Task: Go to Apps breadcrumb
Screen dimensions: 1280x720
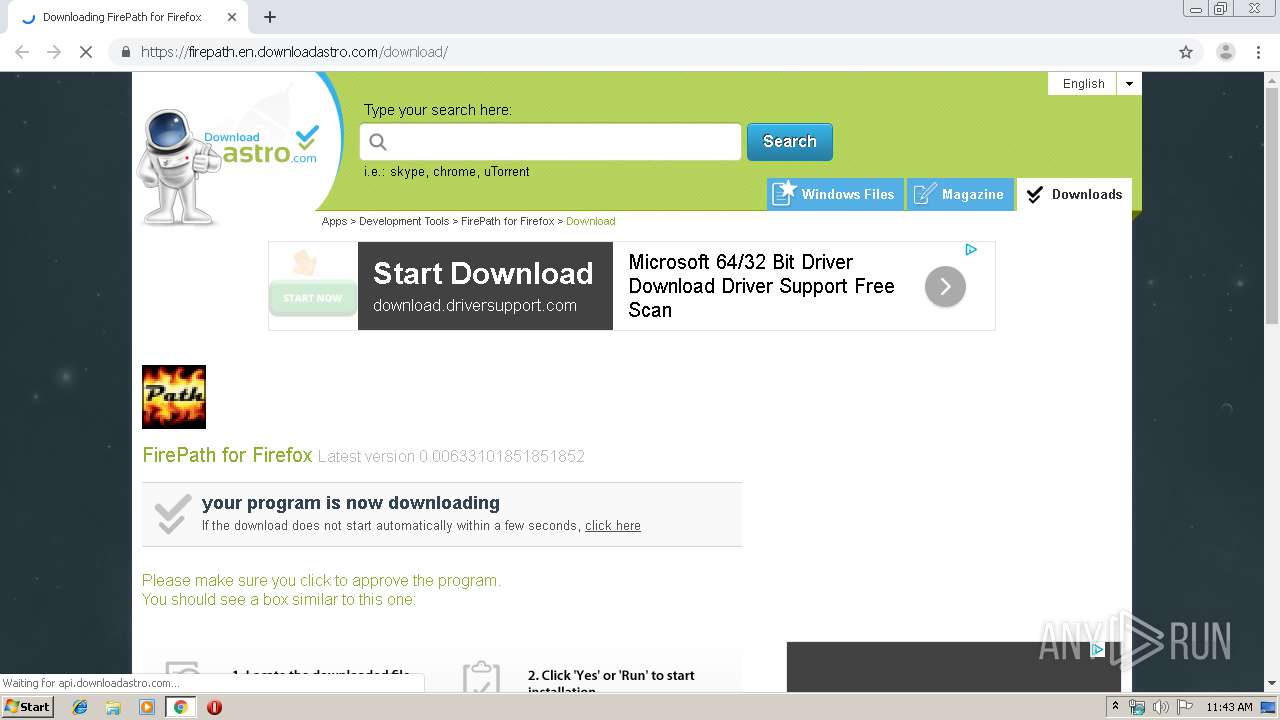Action: (334, 221)
